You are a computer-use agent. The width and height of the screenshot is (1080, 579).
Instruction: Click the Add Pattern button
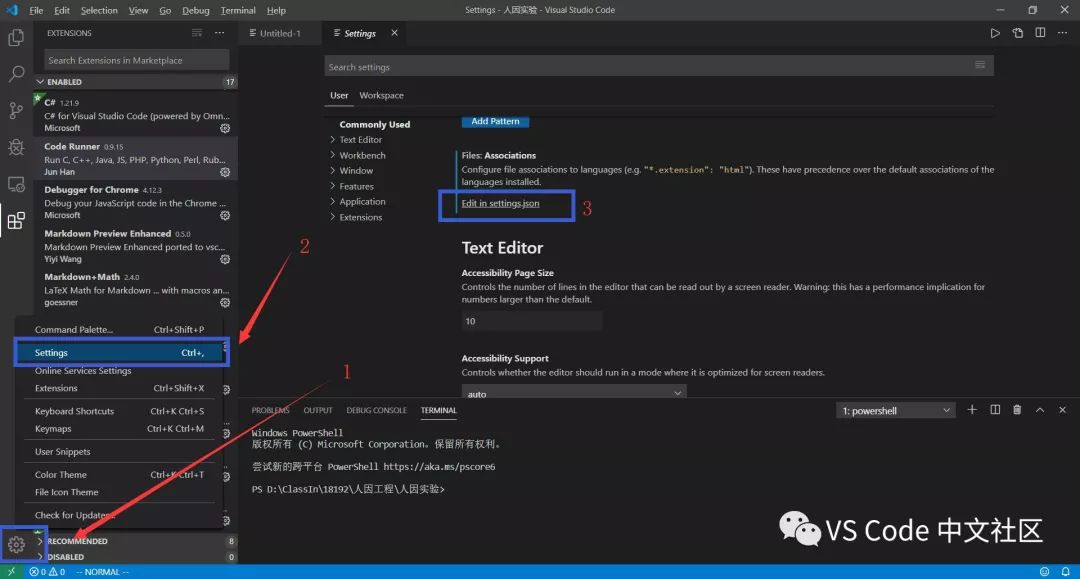[x=495, y=121]
